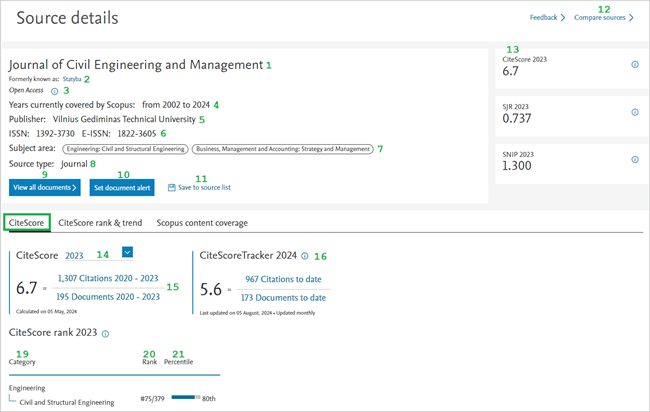Click SNIP 2023 info icon
The width and height of the screenshot is (650, 412).
[635, 160]
